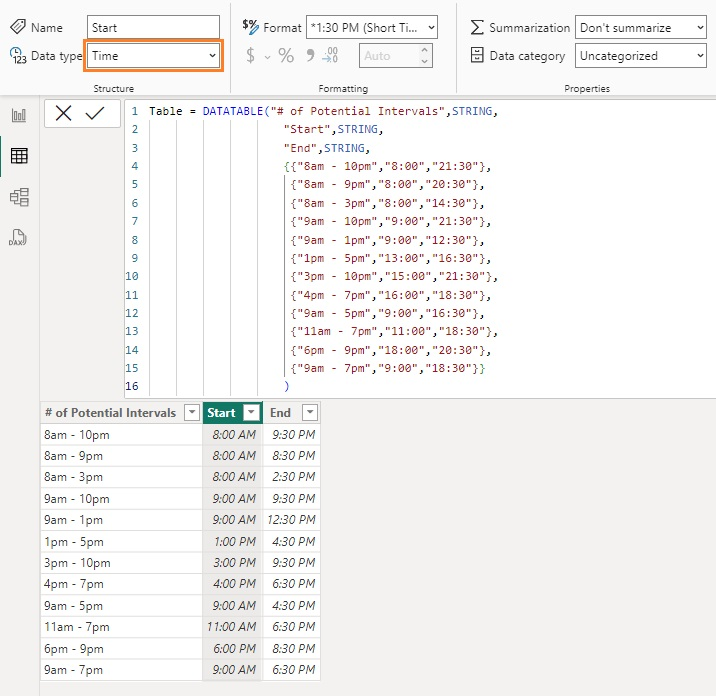Screen dimensions: 716x696
Task: Click the 6:00 PM Start cell
Action: pyautogui.click(x=232, y=648)
